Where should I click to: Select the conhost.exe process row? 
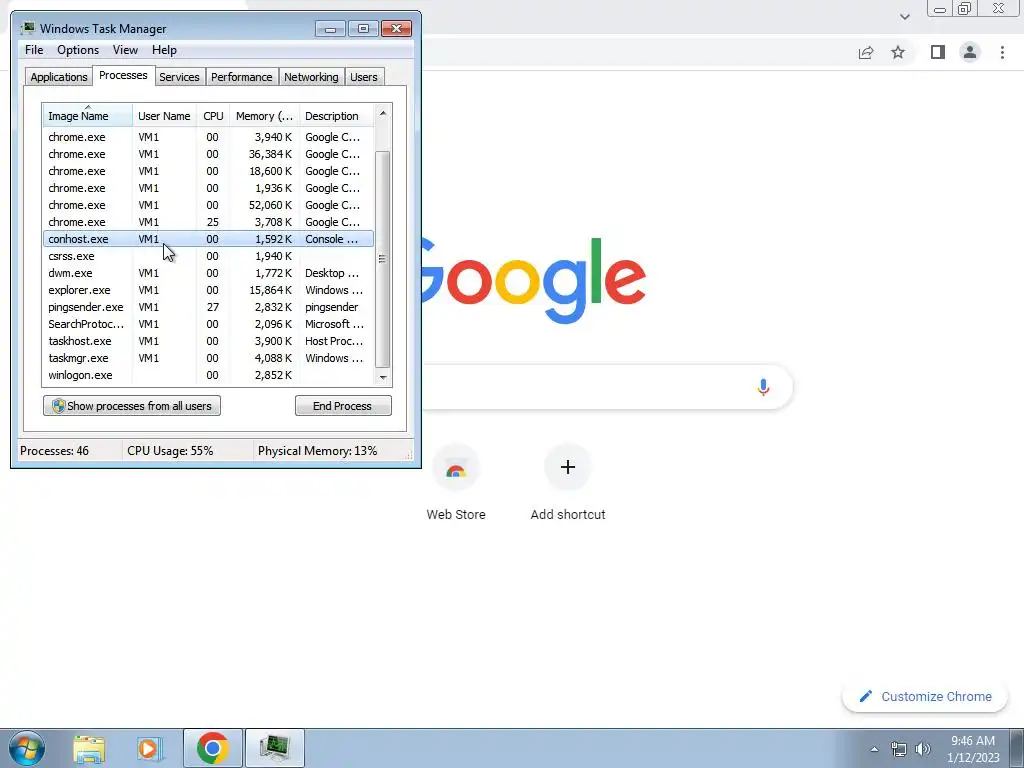tap(208, 239)
